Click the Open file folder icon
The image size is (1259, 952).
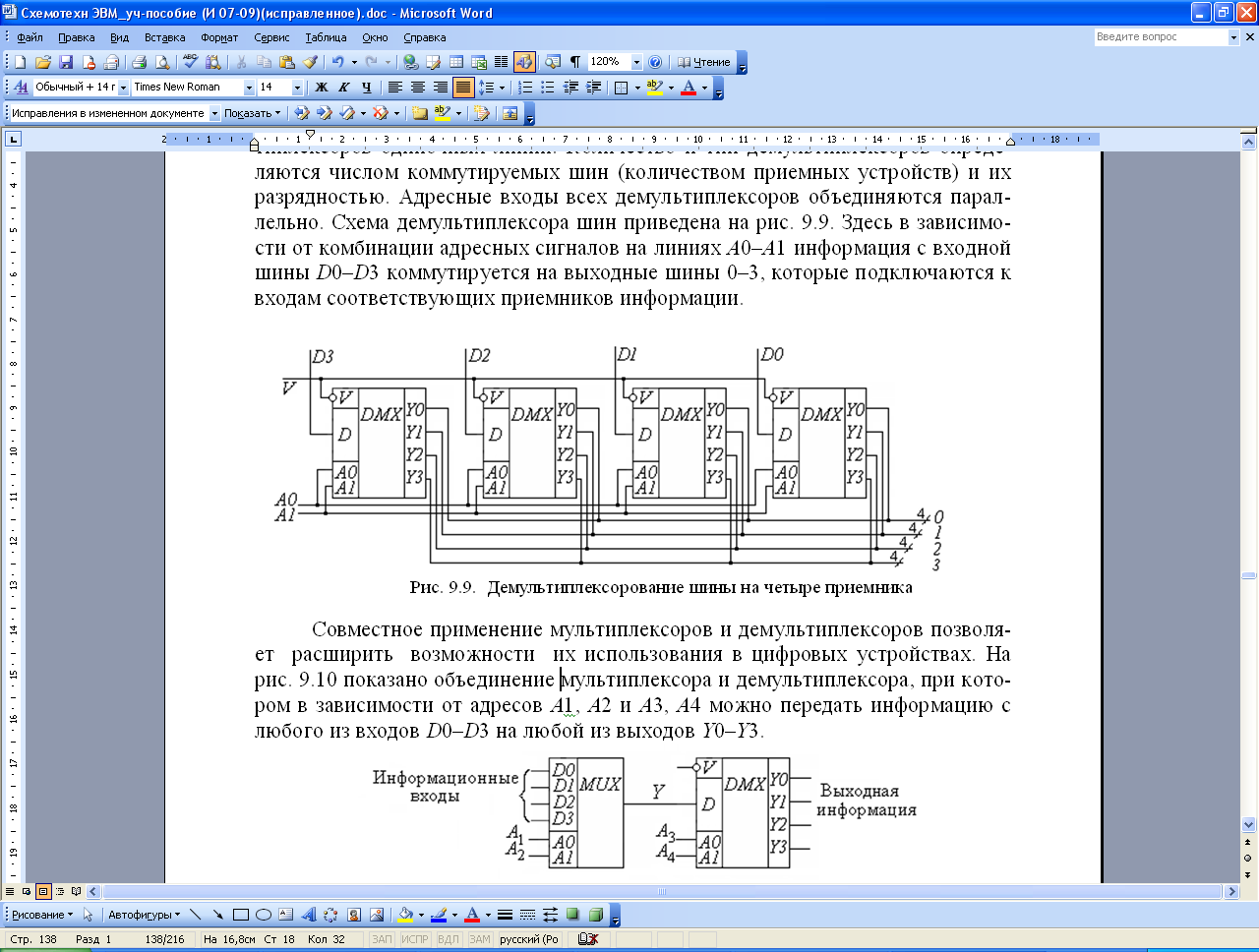[x=43, y=62]
